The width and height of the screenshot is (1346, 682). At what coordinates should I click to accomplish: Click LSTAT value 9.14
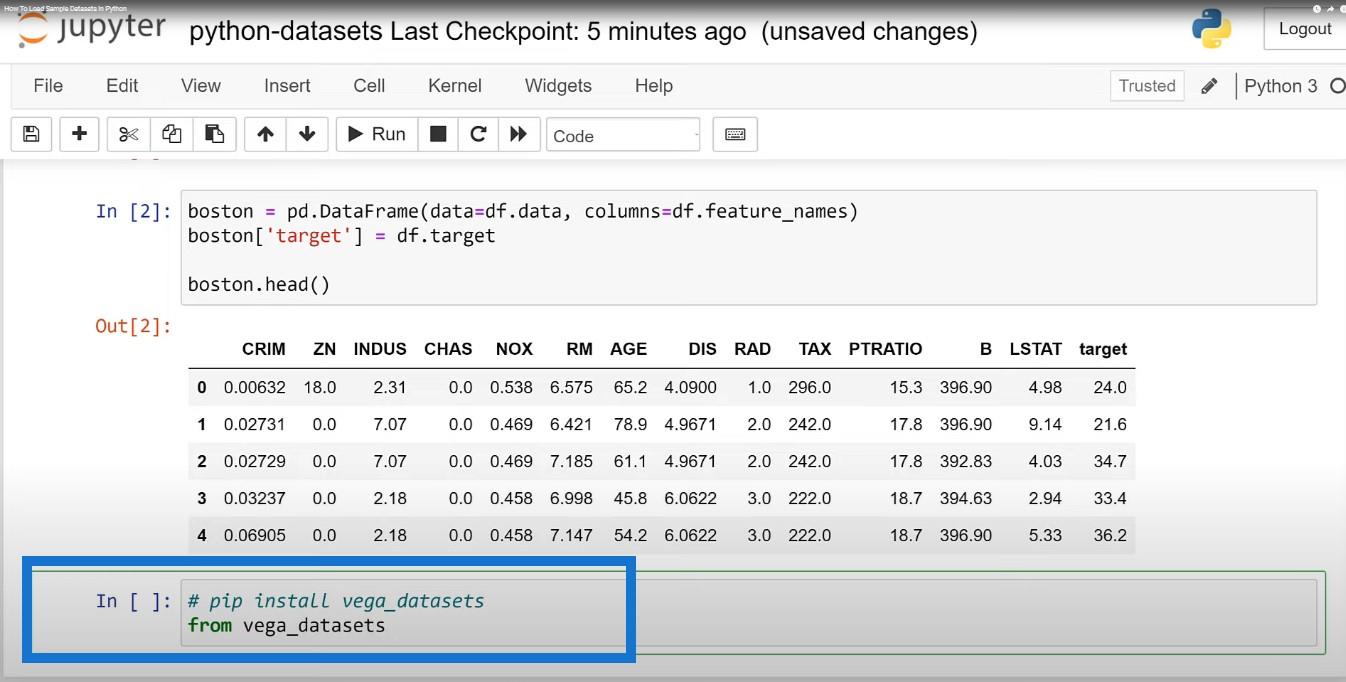coord(1045,424)
